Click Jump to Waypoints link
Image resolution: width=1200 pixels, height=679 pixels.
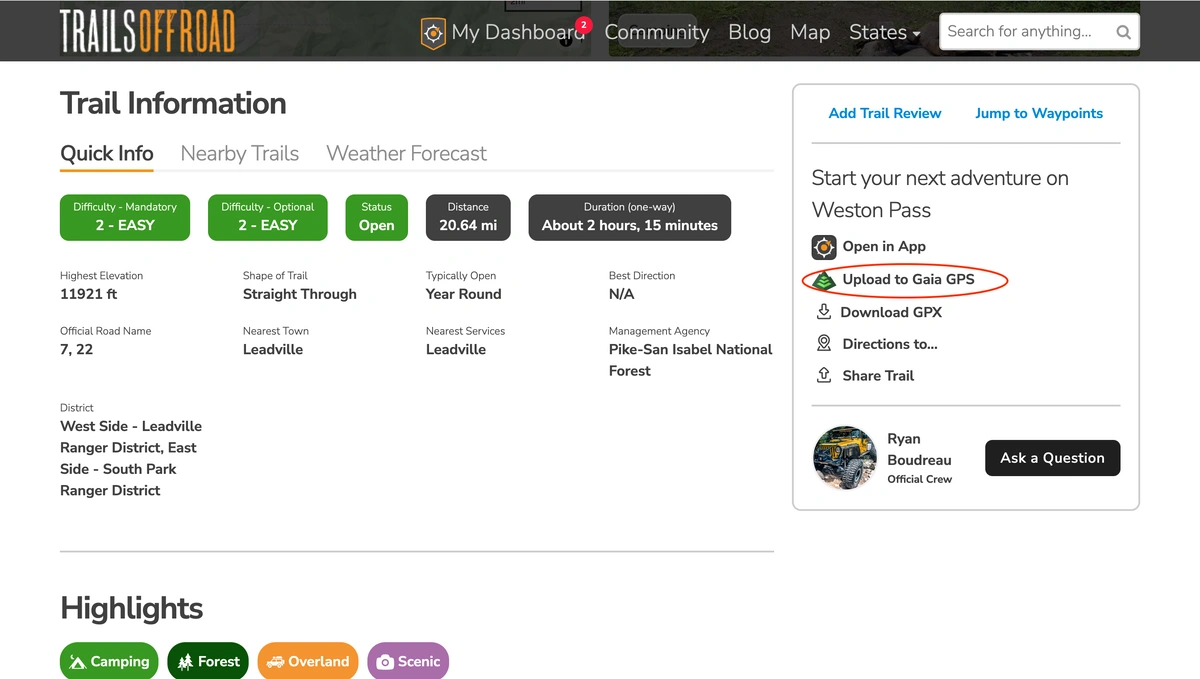[1039, 114]
